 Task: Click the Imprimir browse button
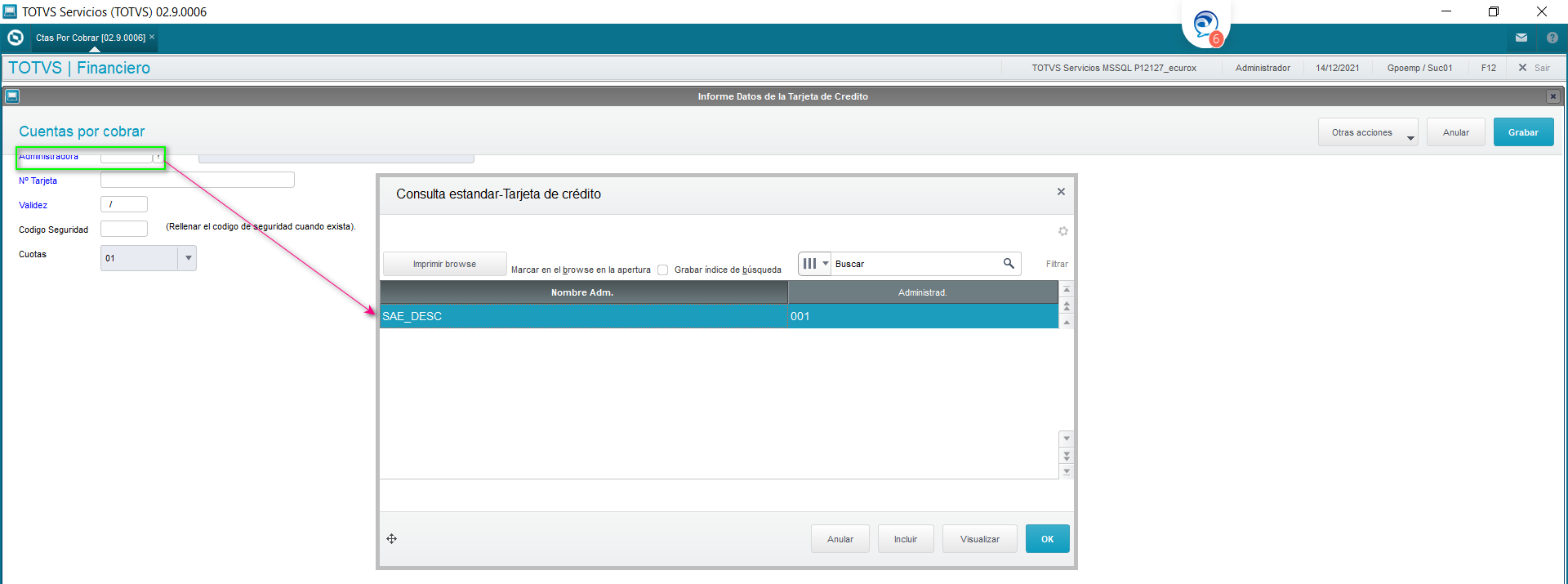coord(444,264)
